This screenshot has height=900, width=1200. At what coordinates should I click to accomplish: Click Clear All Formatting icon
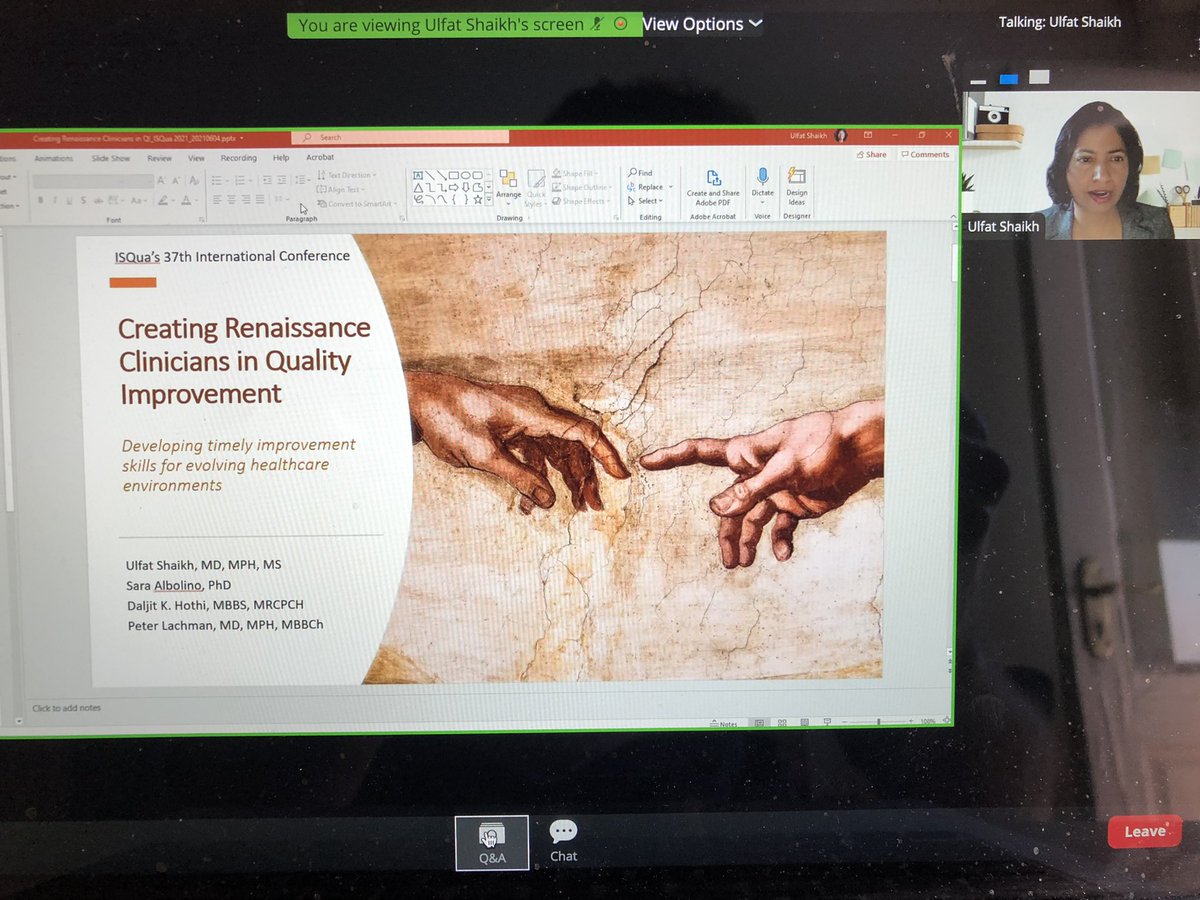[x=194, y=180]
